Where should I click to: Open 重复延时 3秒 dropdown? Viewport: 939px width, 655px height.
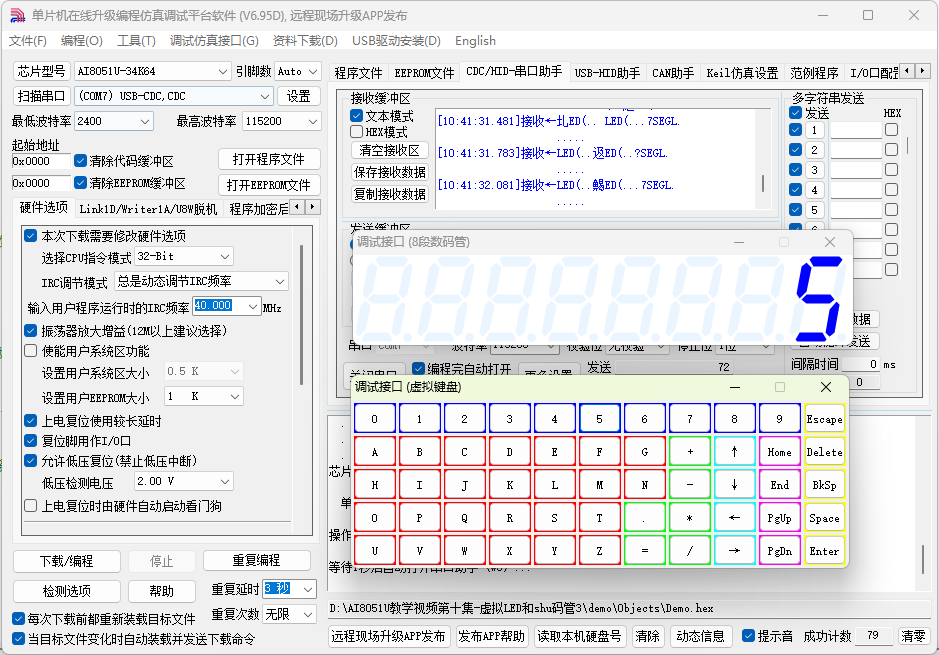tap(289, 589)
